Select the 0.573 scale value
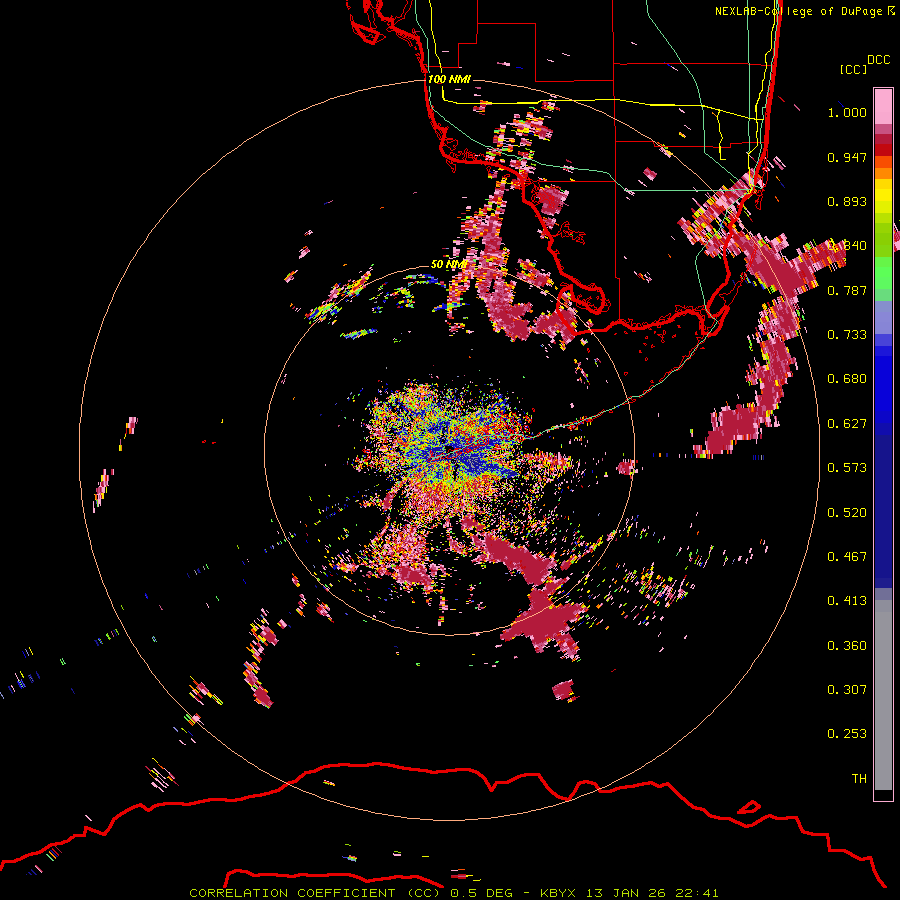 point(847,468)
